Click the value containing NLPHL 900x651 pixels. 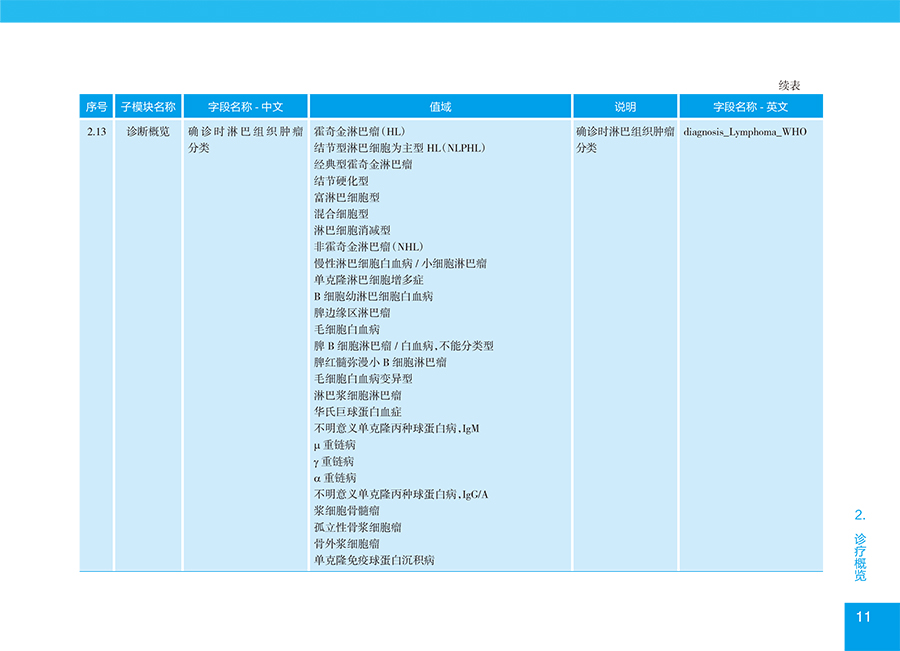coord(400,148)
